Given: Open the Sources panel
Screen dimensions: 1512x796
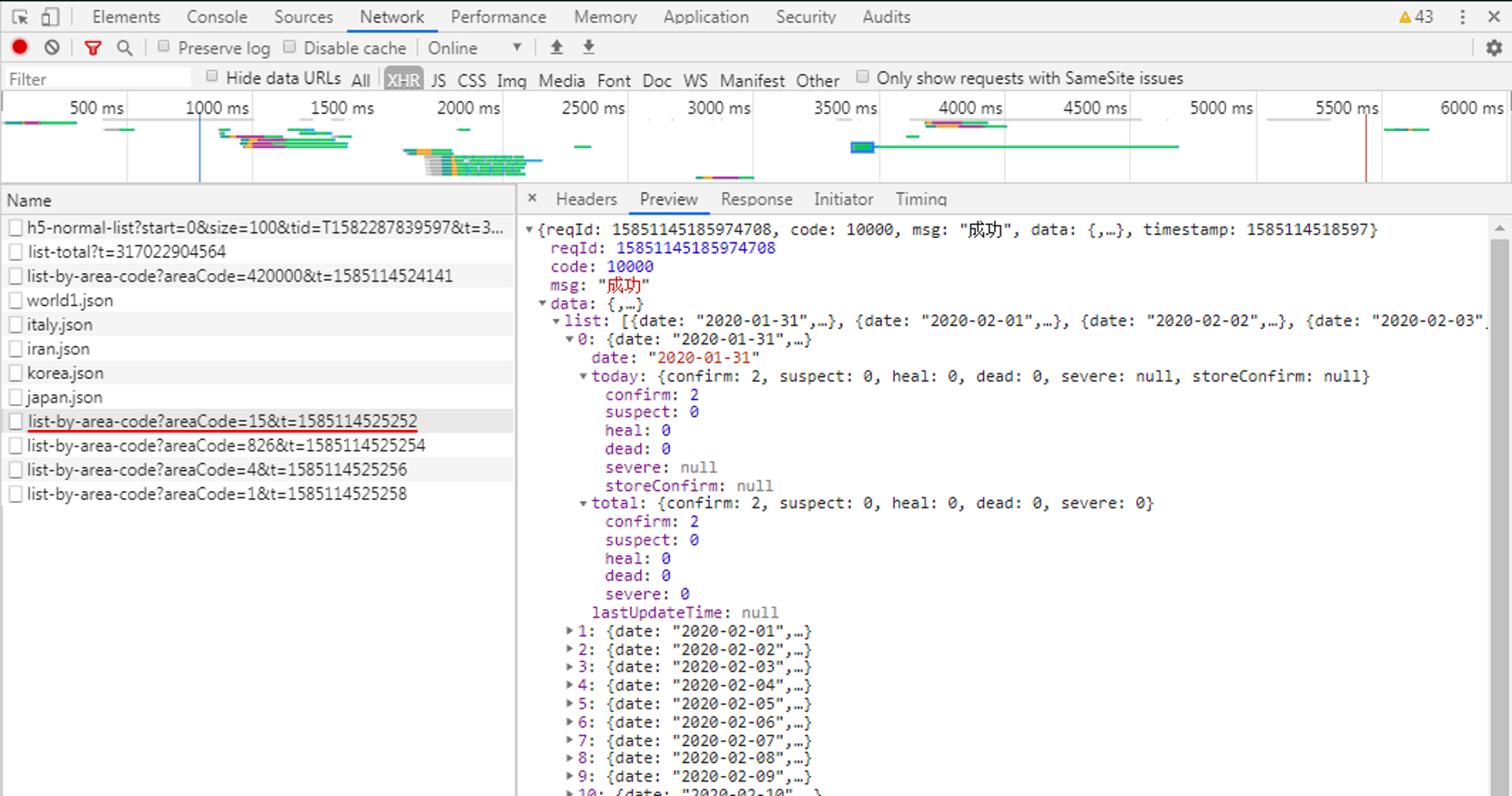Looking at the screenshot, I should (x=304, y=16).
